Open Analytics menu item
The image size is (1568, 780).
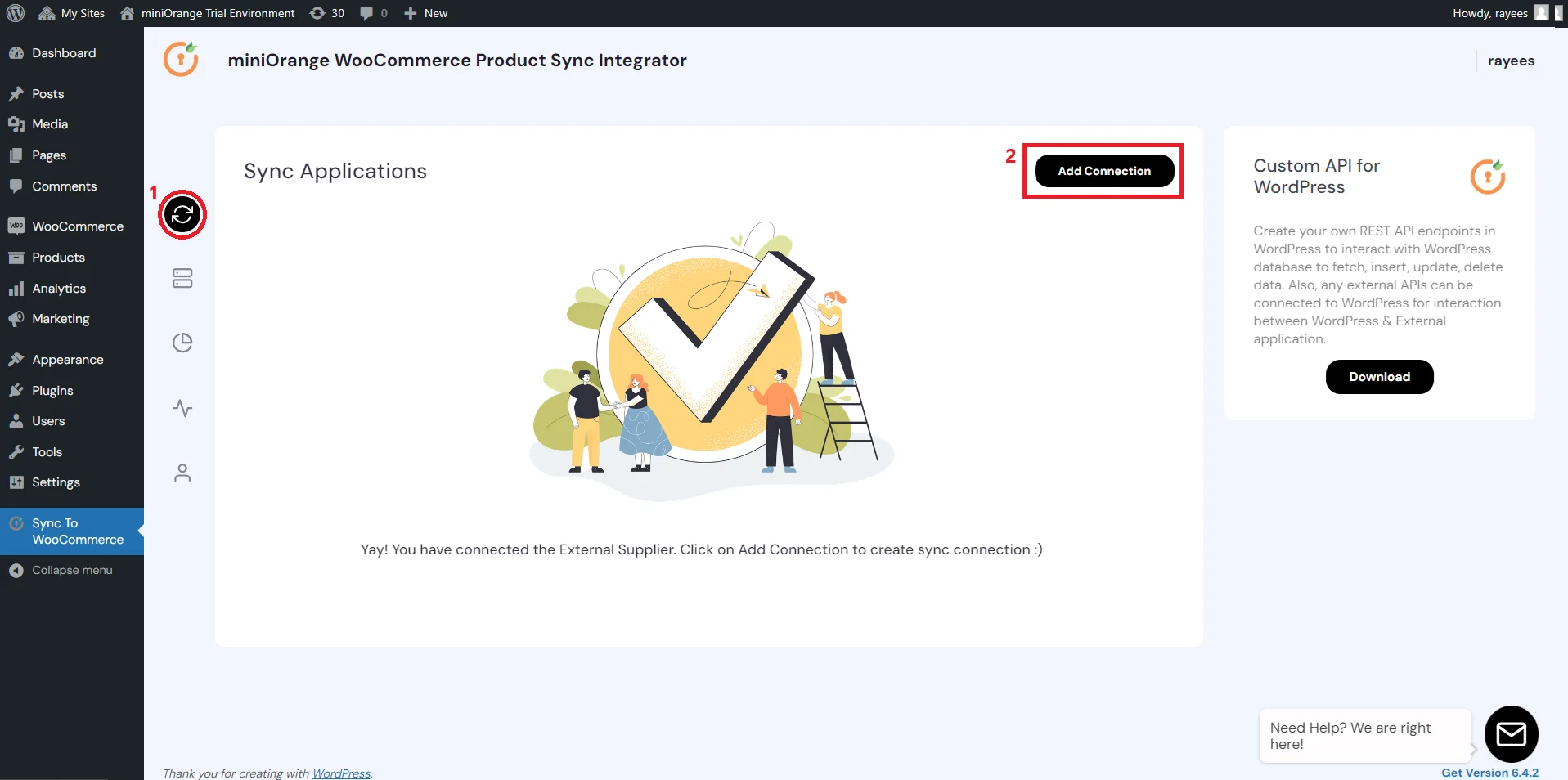click(x=72, y=289)
